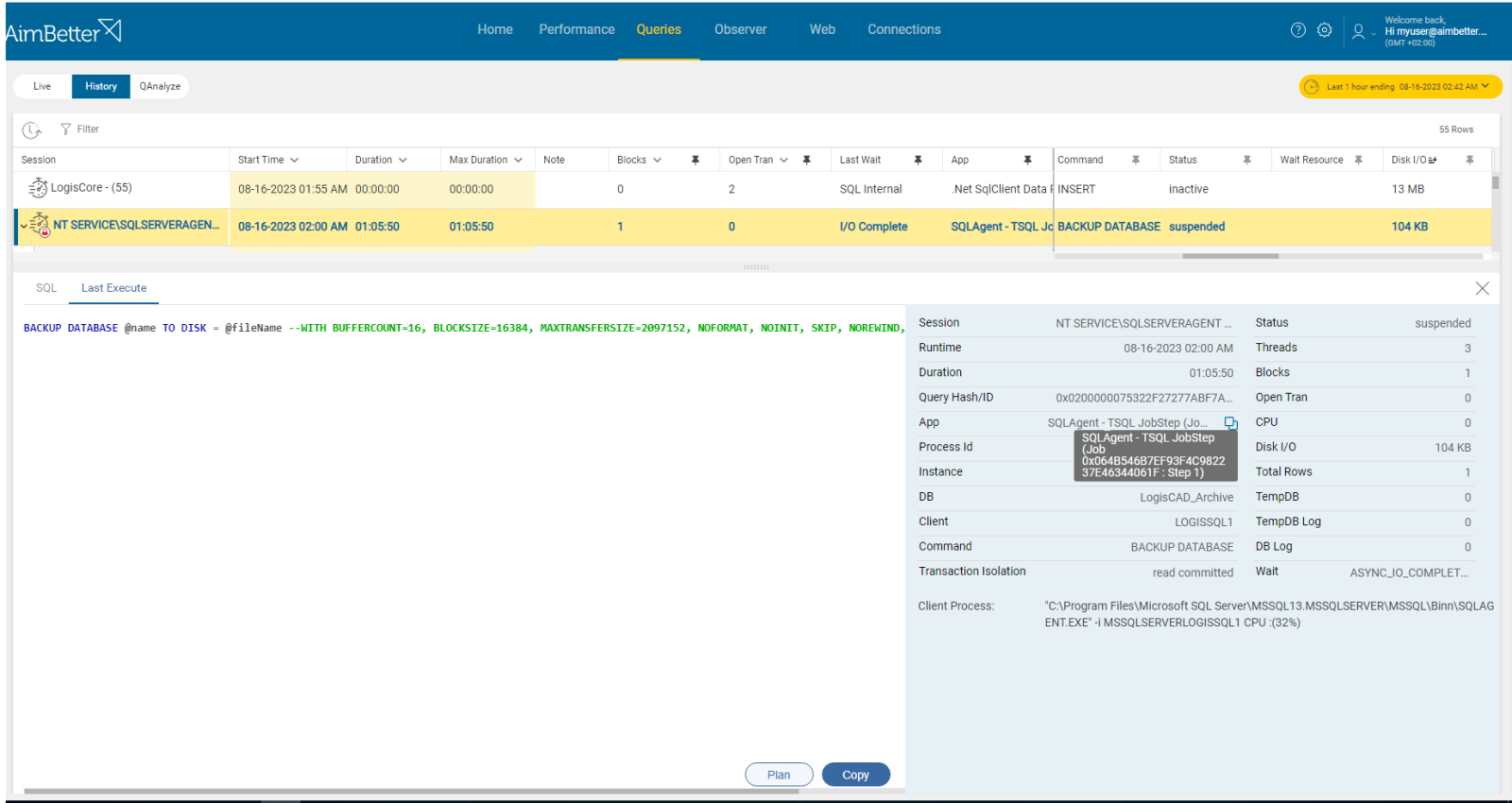This screenshot has height=803, width=1512.
Task: Open the Duration column dropdown arrow
Action: [x=403, y=160]
